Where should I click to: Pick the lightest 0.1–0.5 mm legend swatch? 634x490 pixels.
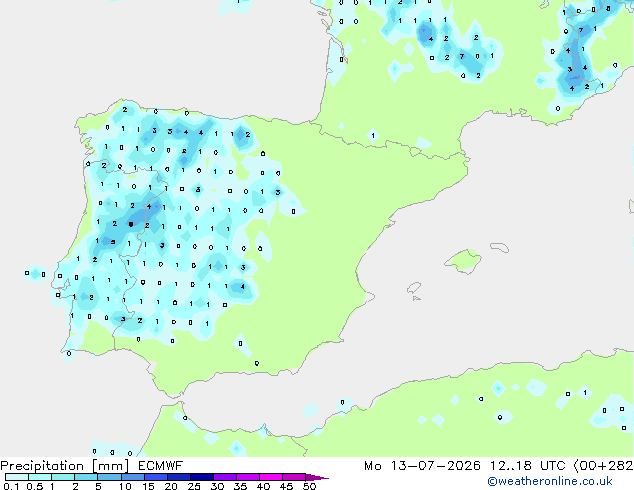pos(17,477)
